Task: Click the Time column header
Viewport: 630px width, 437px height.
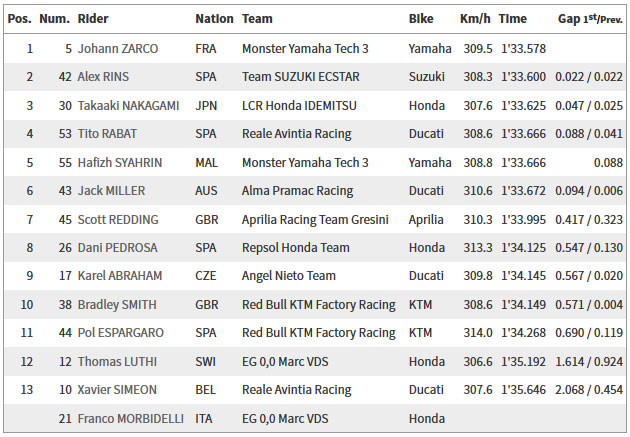Action: pyautogui.click(x=512, y=18)
